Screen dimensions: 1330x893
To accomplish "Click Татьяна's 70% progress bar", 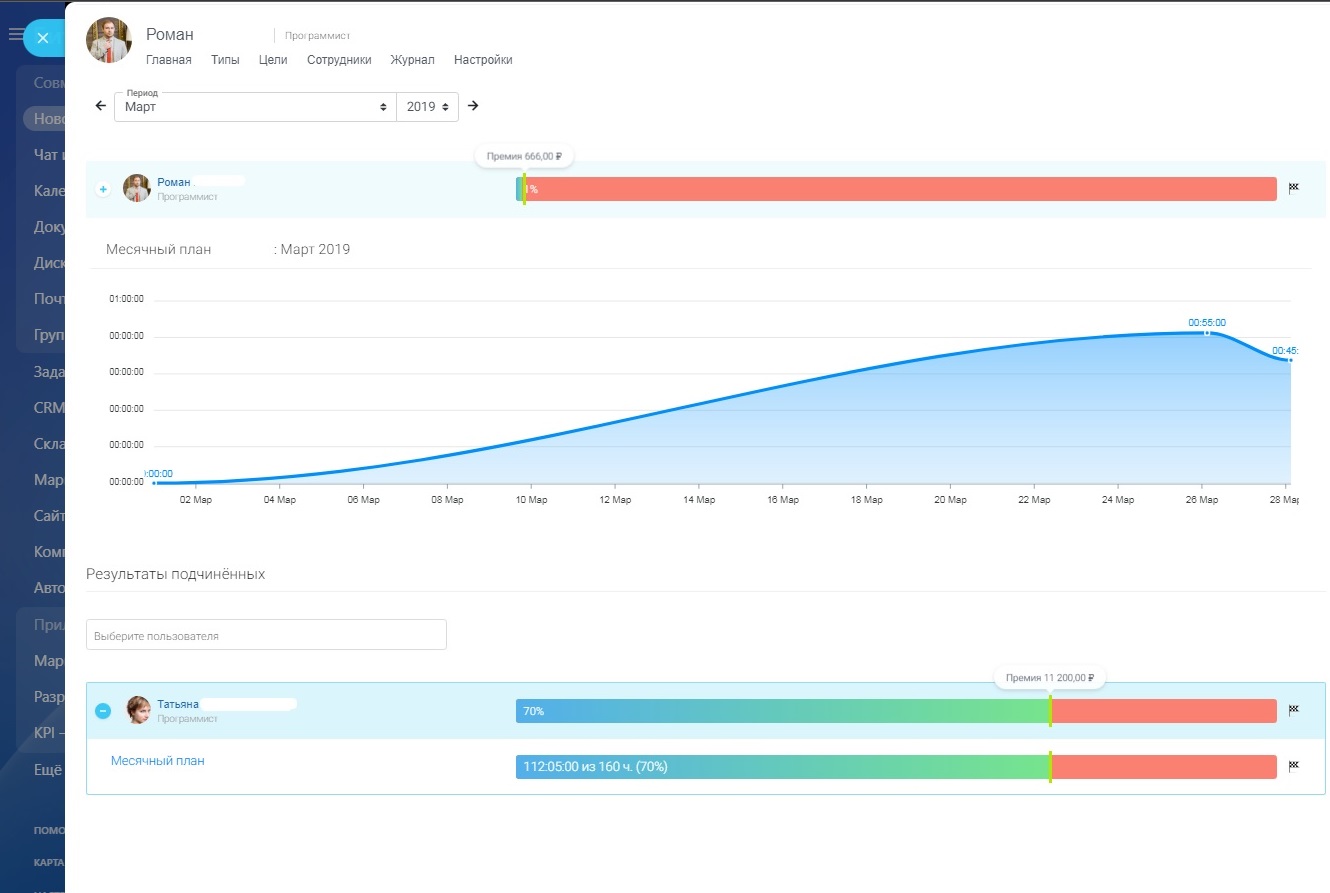I will pyautogui.click(x=780, y=711).
